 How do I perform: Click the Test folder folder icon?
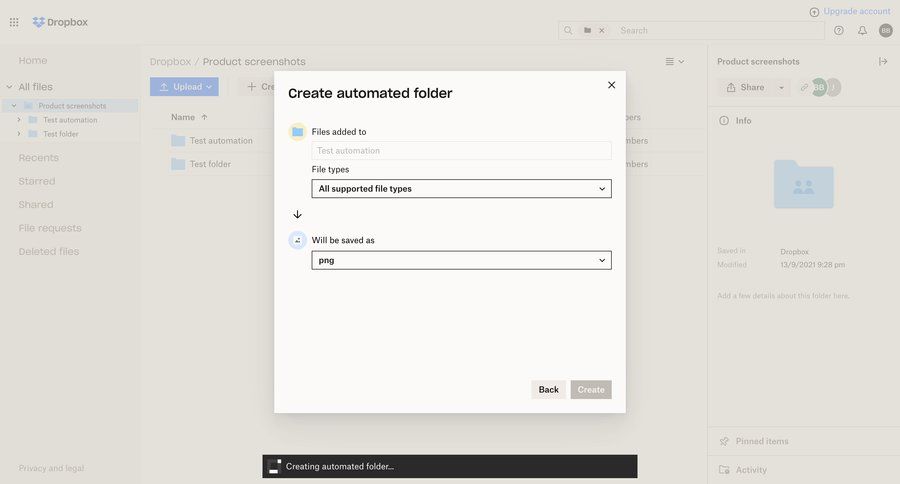(x=178, y=164)
